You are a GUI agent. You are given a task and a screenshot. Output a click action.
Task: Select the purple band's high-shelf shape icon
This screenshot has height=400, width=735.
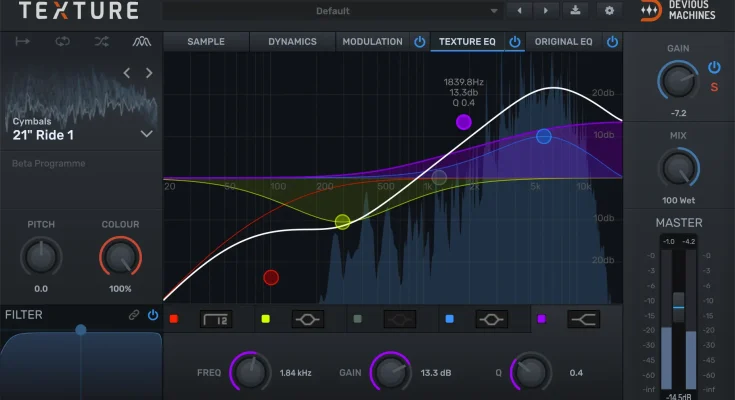[583, 319]
